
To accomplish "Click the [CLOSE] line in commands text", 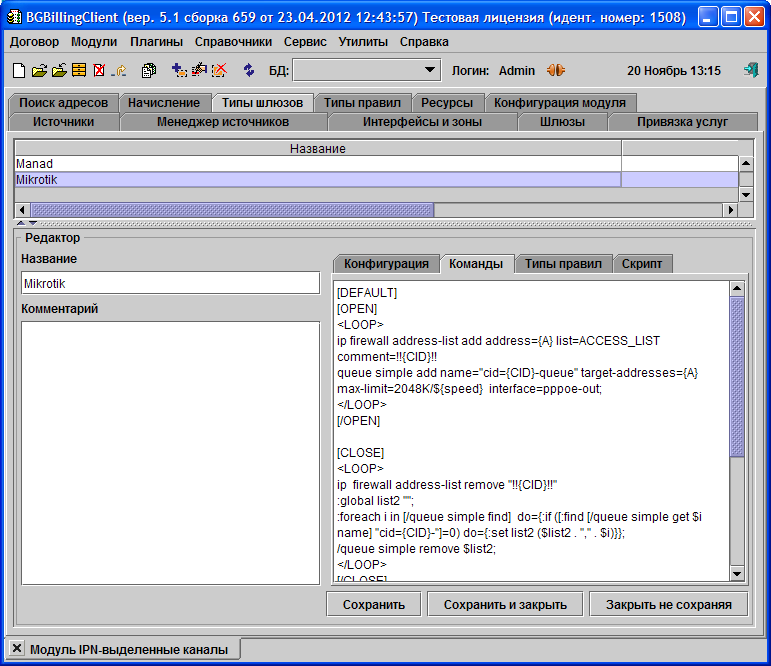I will coord(360,453).
